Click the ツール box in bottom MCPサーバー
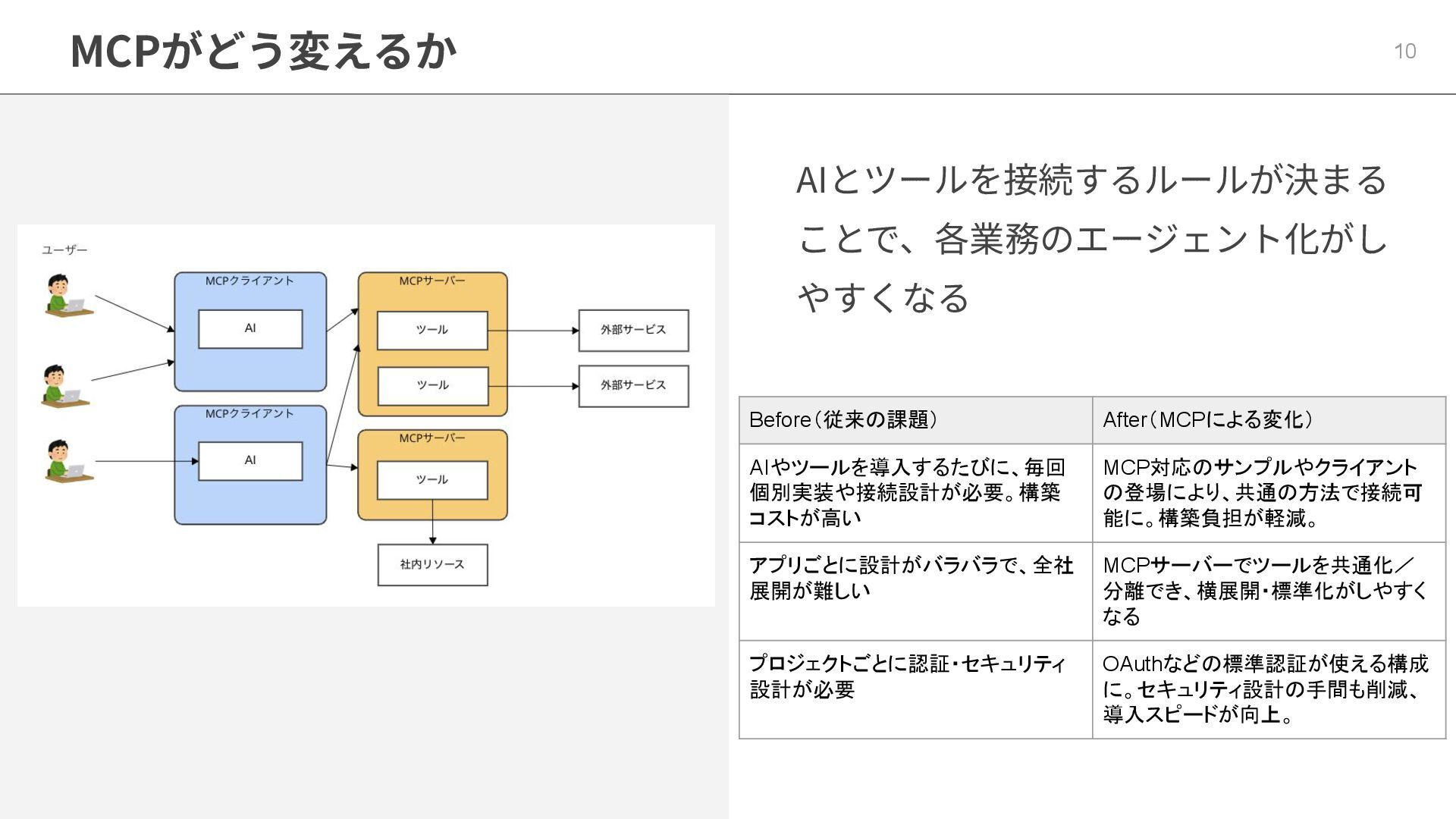The height and width of the screenshot is (819, 1456). pos(432,480)
